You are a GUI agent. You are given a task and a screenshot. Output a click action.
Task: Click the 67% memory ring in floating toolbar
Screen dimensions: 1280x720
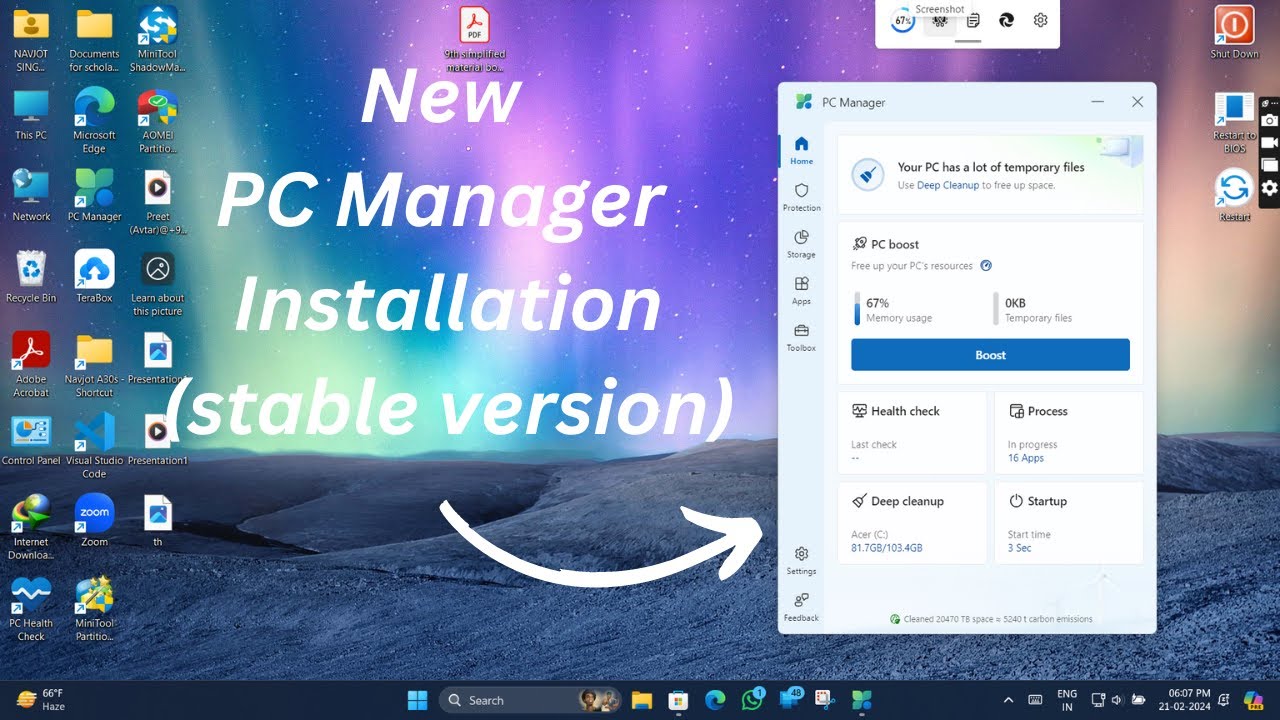click(x=902, y=20)
